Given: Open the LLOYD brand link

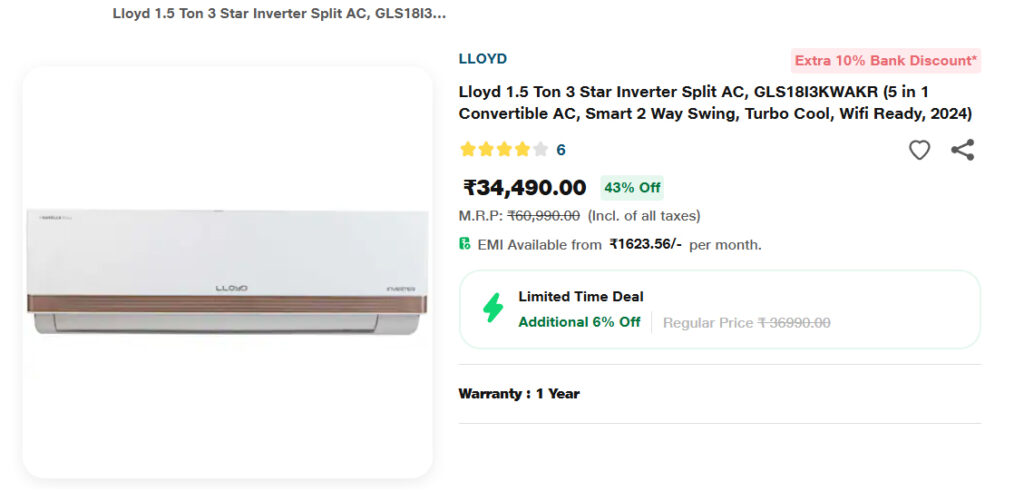Looking at the screenshot, I should click(483, 59).
